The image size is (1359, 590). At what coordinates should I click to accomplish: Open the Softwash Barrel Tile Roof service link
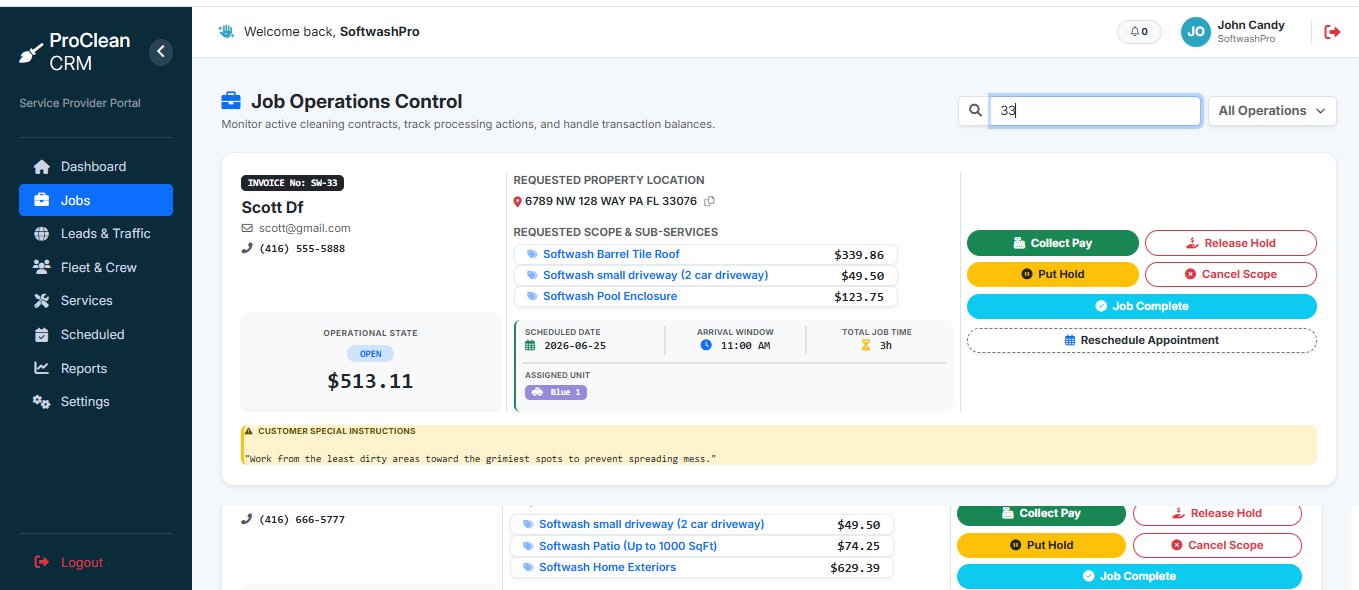pyautogui.click(x=611, y=254)
